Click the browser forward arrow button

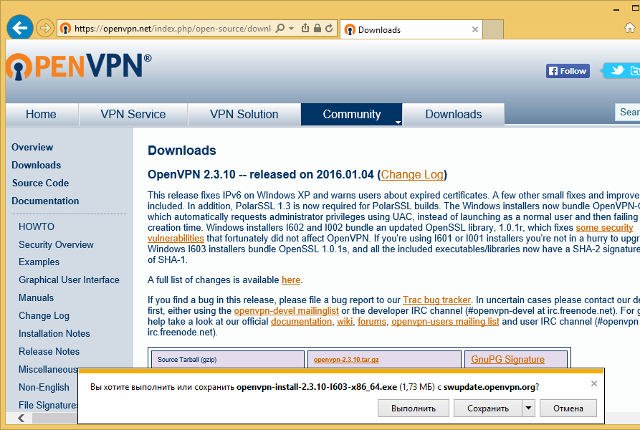44,28
